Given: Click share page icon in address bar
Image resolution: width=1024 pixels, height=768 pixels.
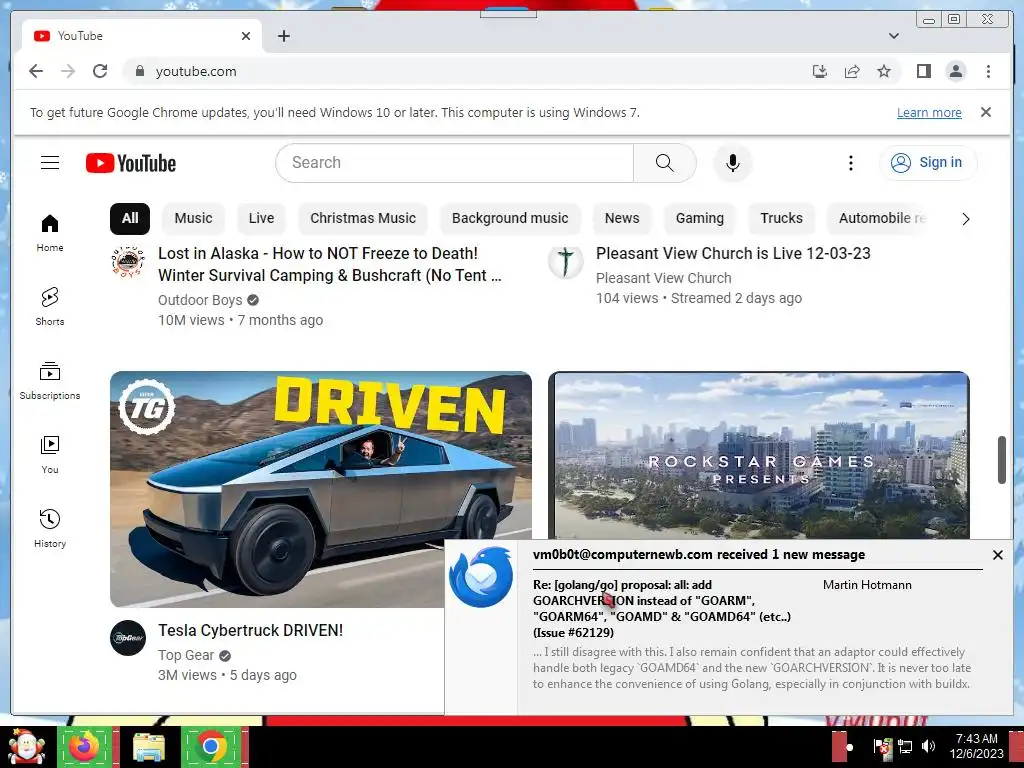Looking at the screenshot, I should point(852,71).
